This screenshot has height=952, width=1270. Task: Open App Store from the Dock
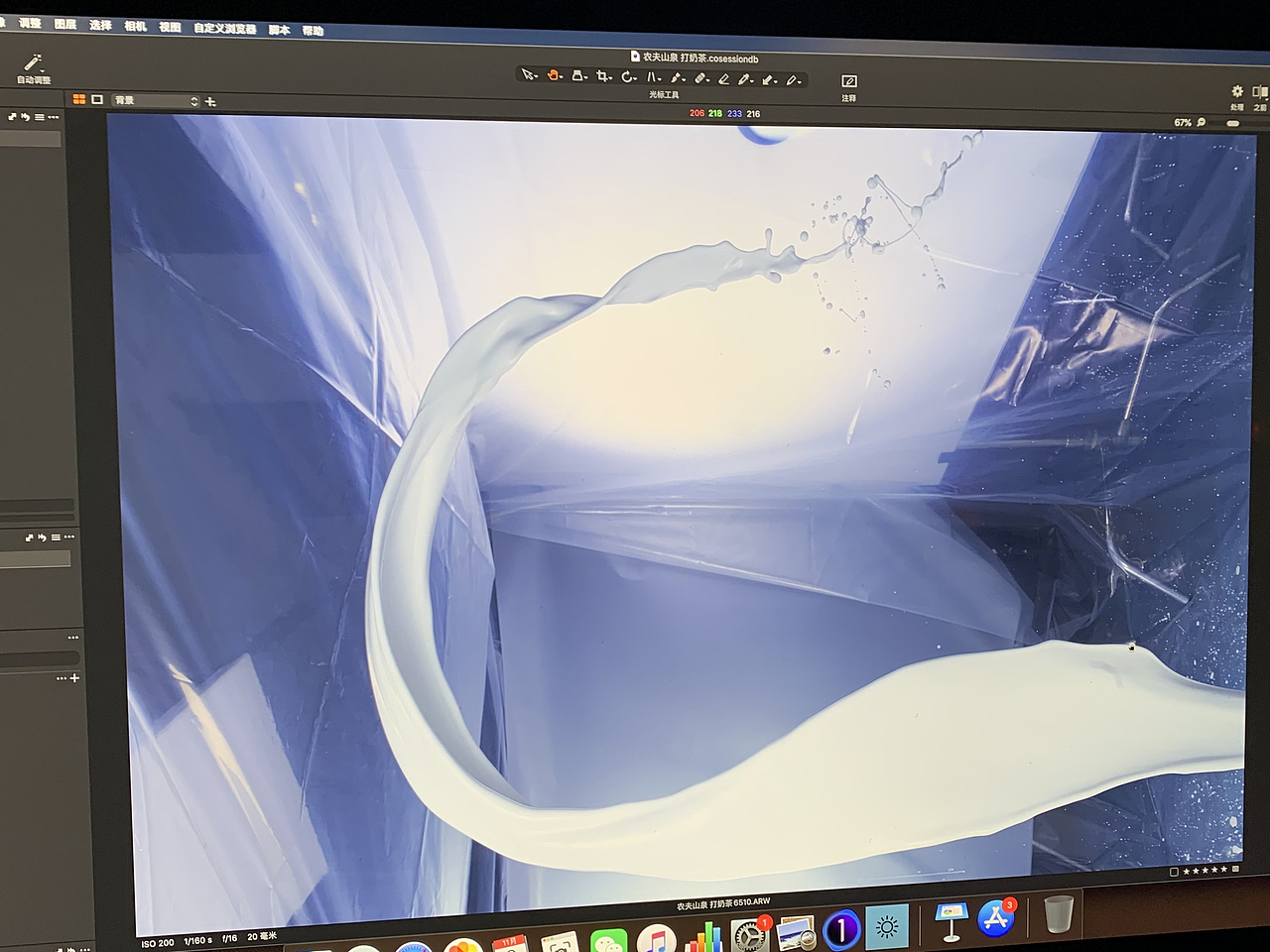(x=996, y=918)
